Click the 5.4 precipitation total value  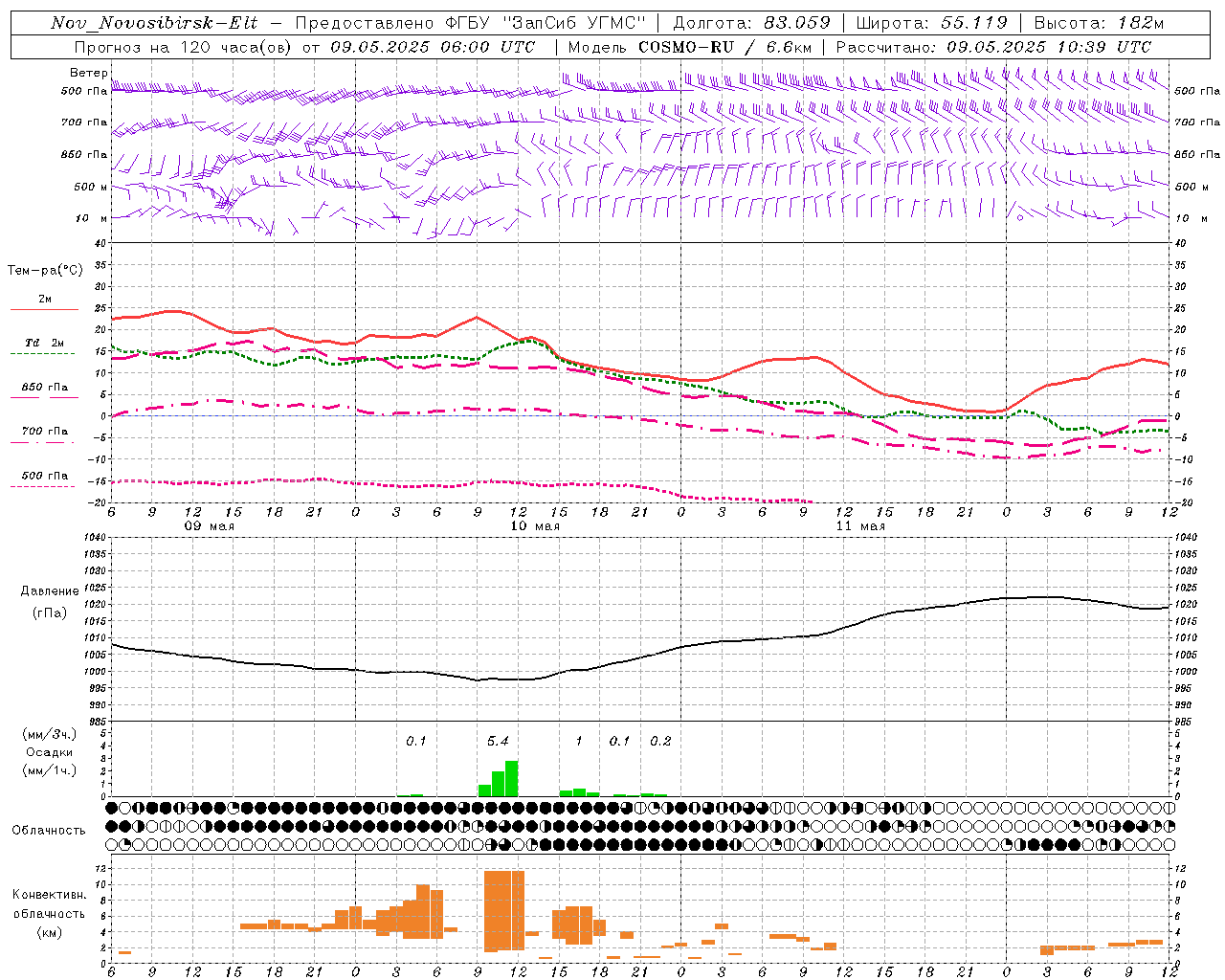click(498, 742)
